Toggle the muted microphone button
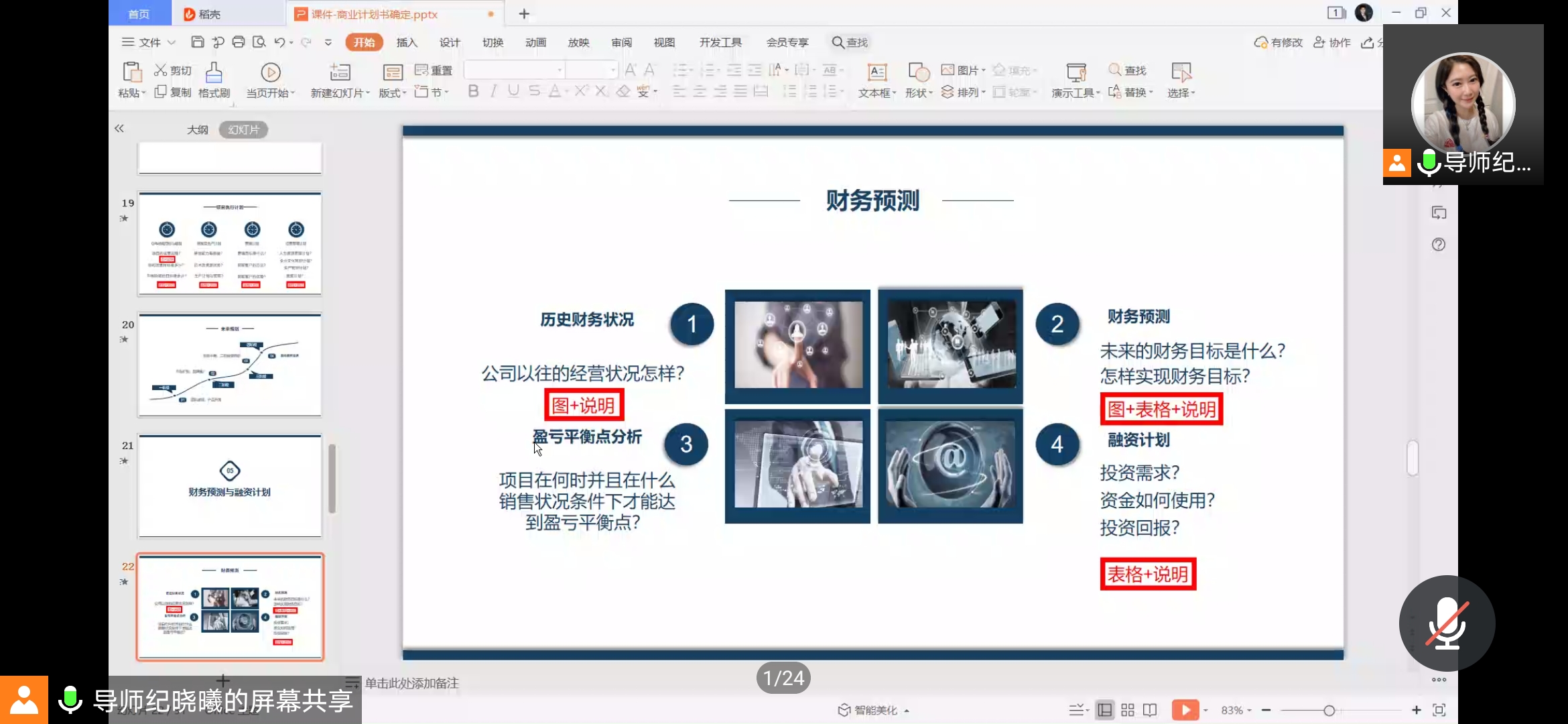Image resolution: width=1568 pixels, height=724 pixels. (x=1447, y=623)
